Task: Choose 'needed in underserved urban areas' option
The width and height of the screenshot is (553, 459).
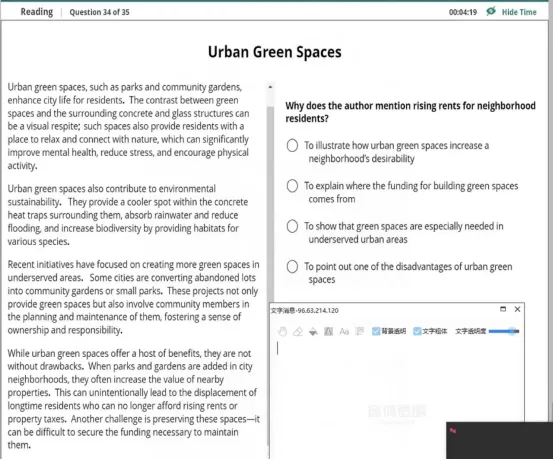Action: point(292,226)
